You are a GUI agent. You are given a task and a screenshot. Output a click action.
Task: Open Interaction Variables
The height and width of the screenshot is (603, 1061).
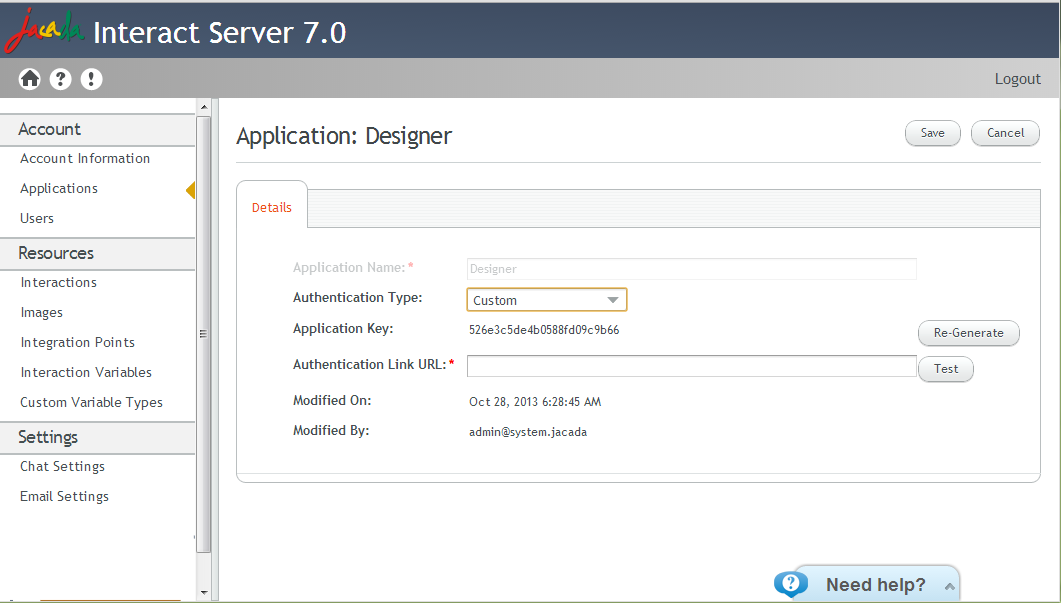(x=86, y=372)
